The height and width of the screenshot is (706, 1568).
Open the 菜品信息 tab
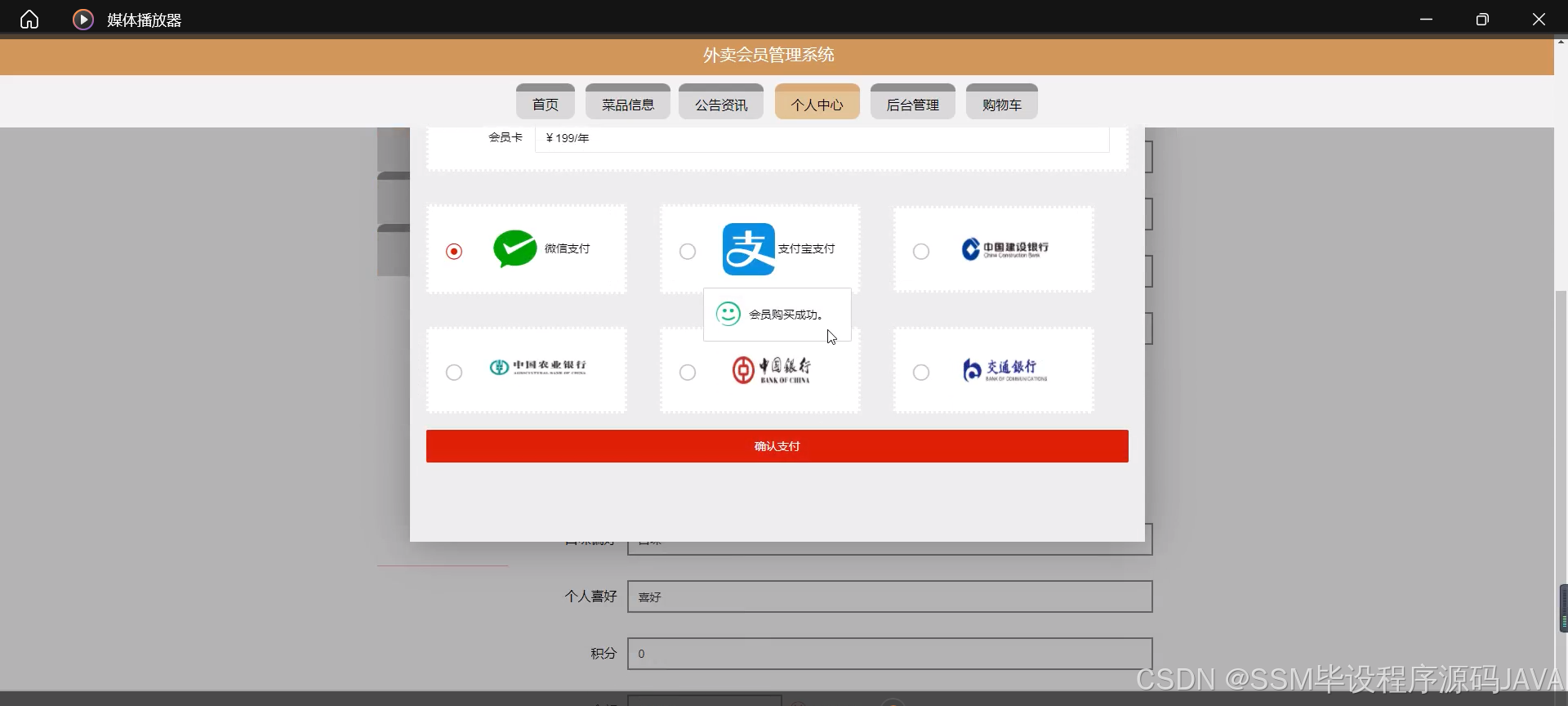coord(628,102)
